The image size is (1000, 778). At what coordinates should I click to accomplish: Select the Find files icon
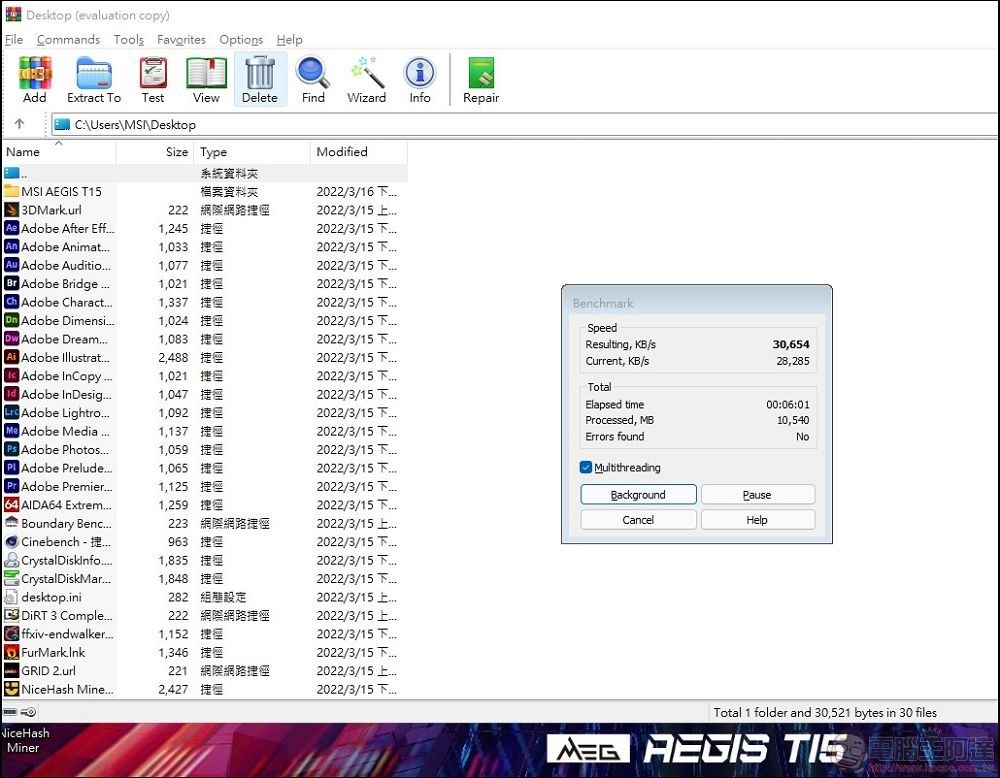point(313,80)
